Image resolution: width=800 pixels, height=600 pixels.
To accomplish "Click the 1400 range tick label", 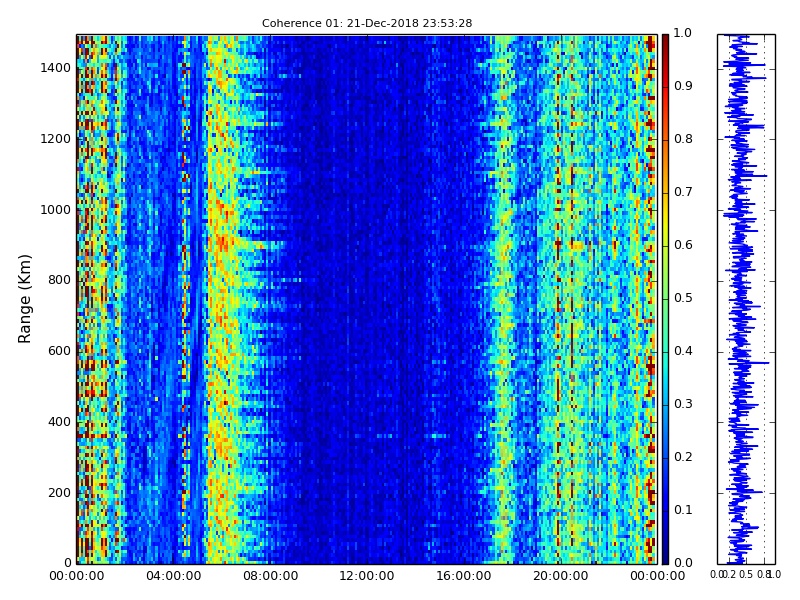I will point(56,68).
